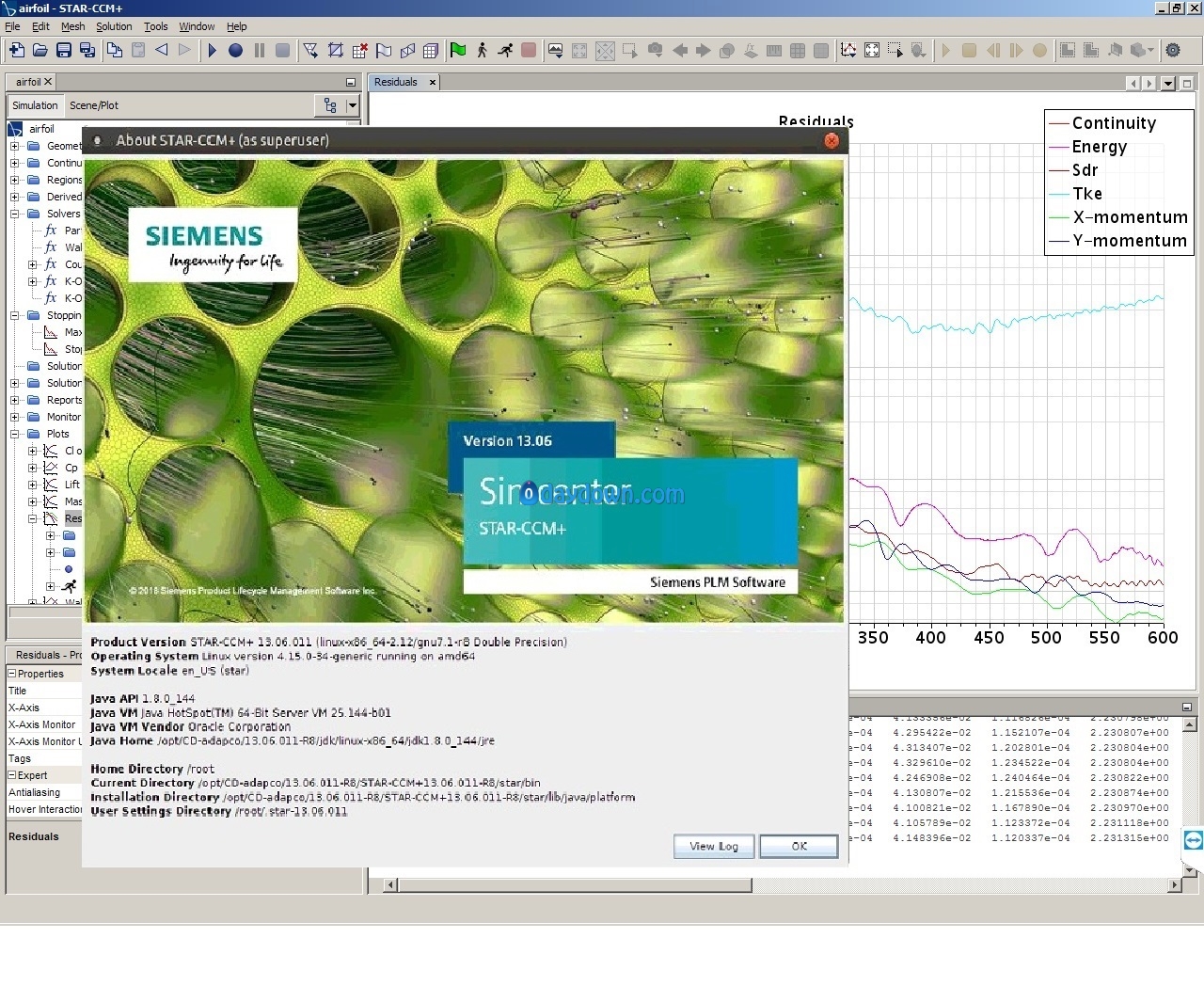
Task: Click the gear icon on the toolbar's right end
Action: coord(1173,50)
